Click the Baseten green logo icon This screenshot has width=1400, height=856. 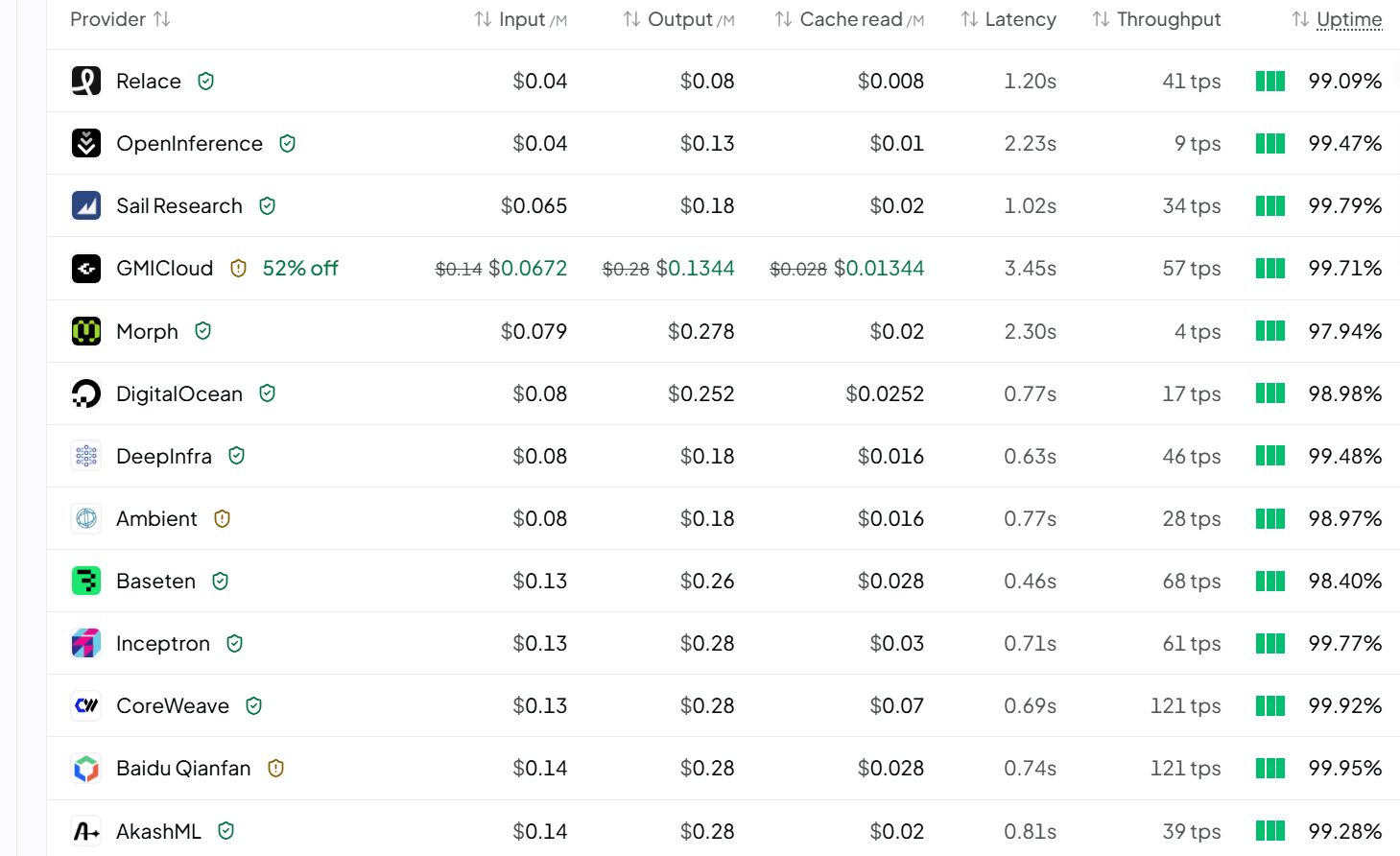point(86,581)
